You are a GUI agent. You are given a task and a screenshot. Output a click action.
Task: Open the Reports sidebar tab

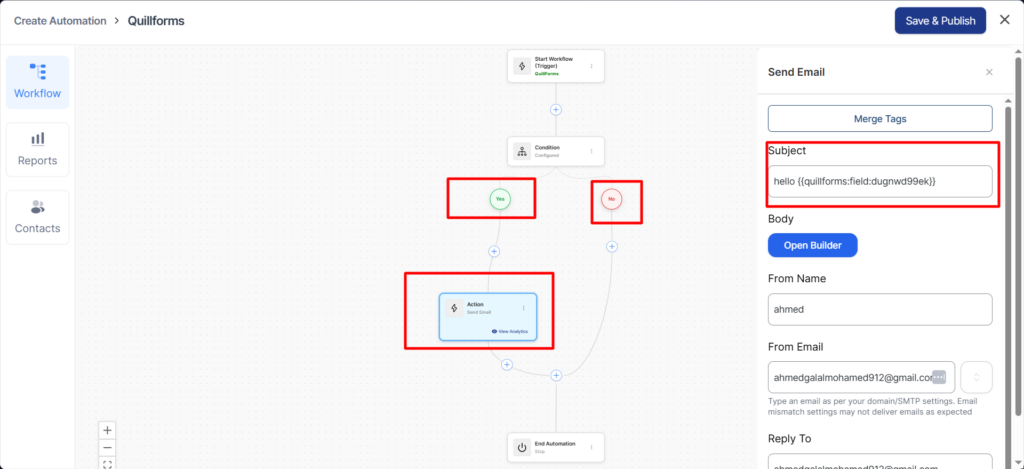pyautogui.click(x=37, y=149)
